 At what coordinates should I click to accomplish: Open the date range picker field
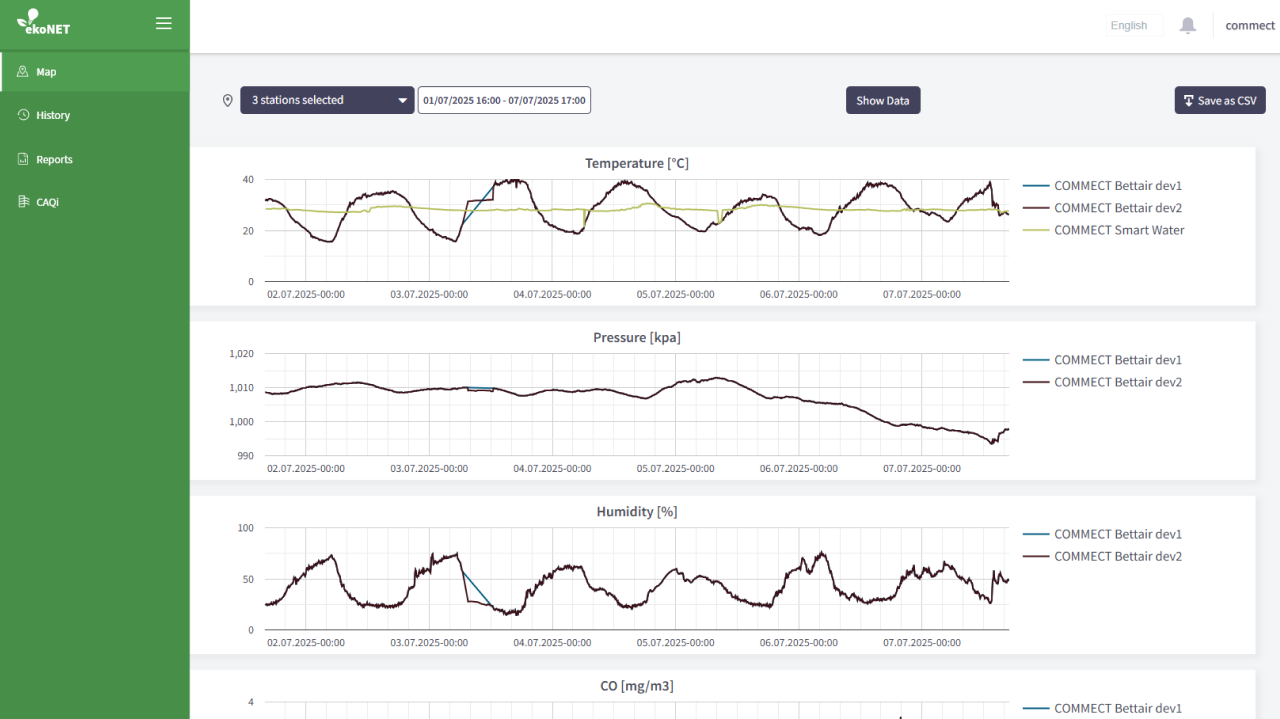point(504,100)
